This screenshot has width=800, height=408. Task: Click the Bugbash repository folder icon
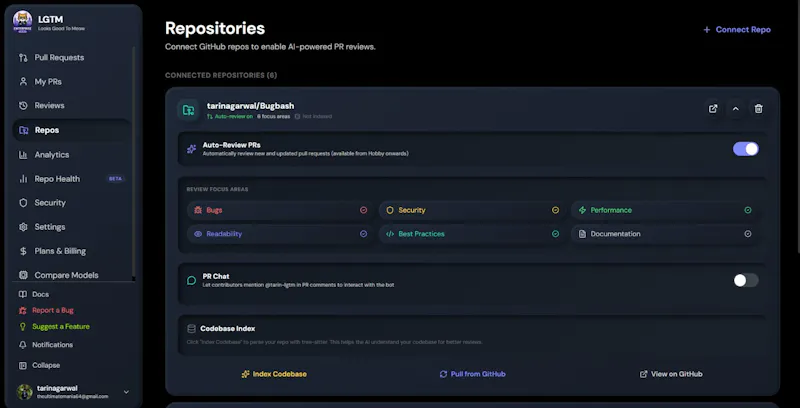(x=188, y=110)
